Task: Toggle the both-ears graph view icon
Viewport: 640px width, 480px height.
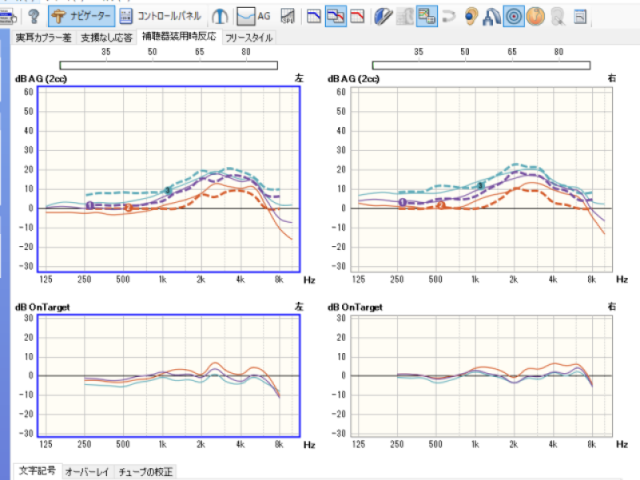Action: click(337, 16)
